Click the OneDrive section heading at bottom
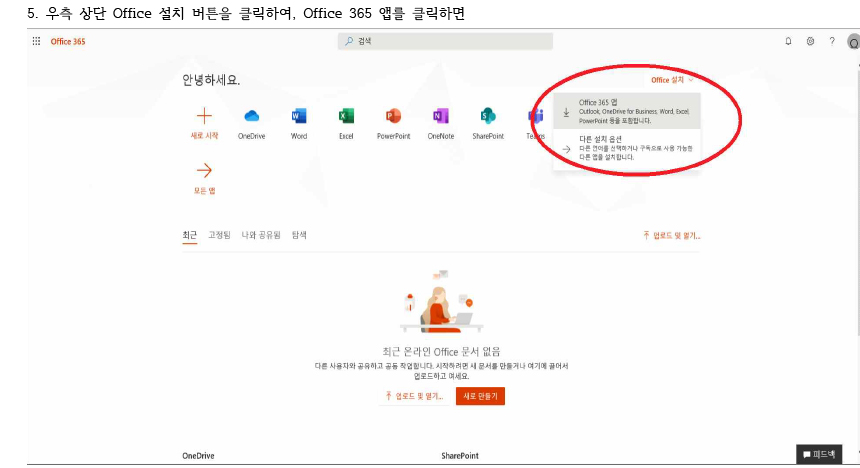 point(198,456)
